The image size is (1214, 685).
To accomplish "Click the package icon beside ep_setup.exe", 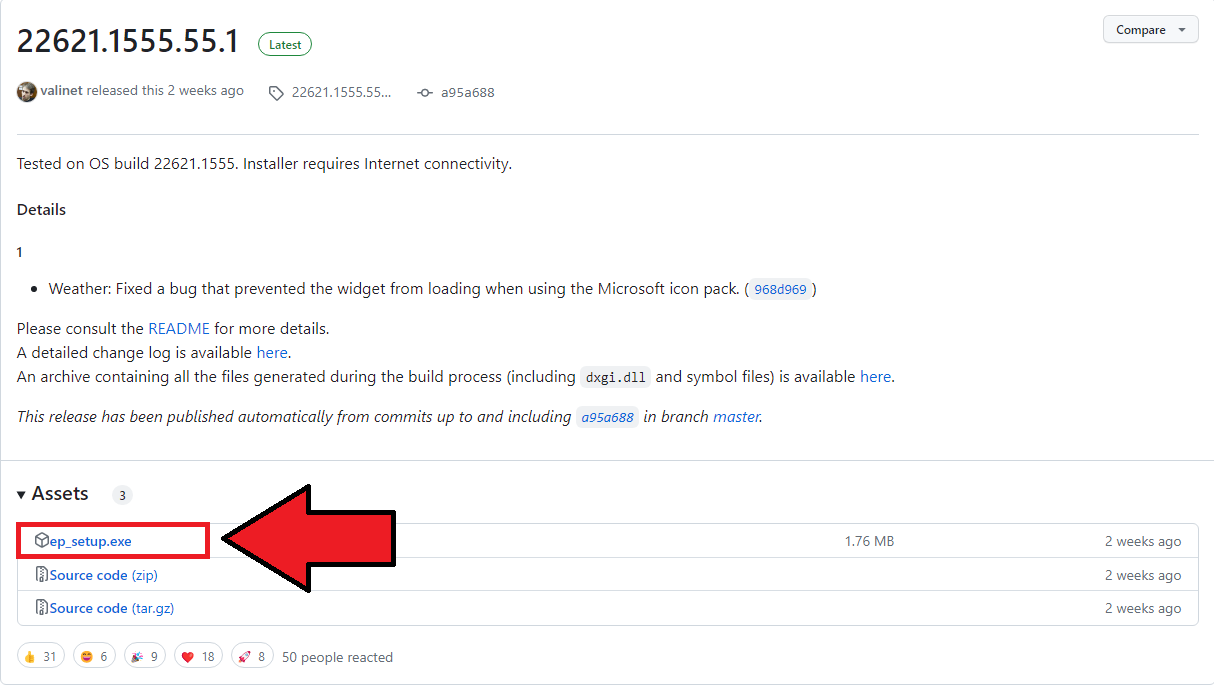I will (x=41, y=541).
